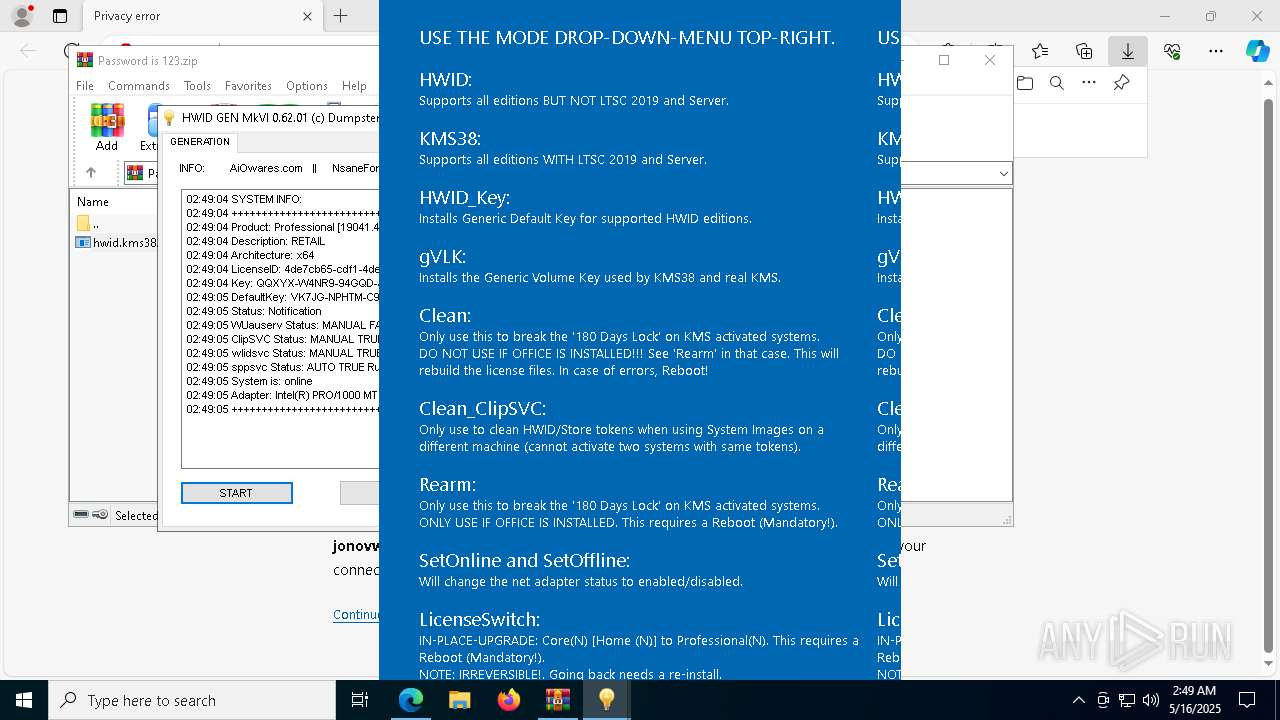Viewport: 1280px width, 720px height.
Task: Click the light bulb icon in the HWID GEN title bar
Action: coord(170,118)
